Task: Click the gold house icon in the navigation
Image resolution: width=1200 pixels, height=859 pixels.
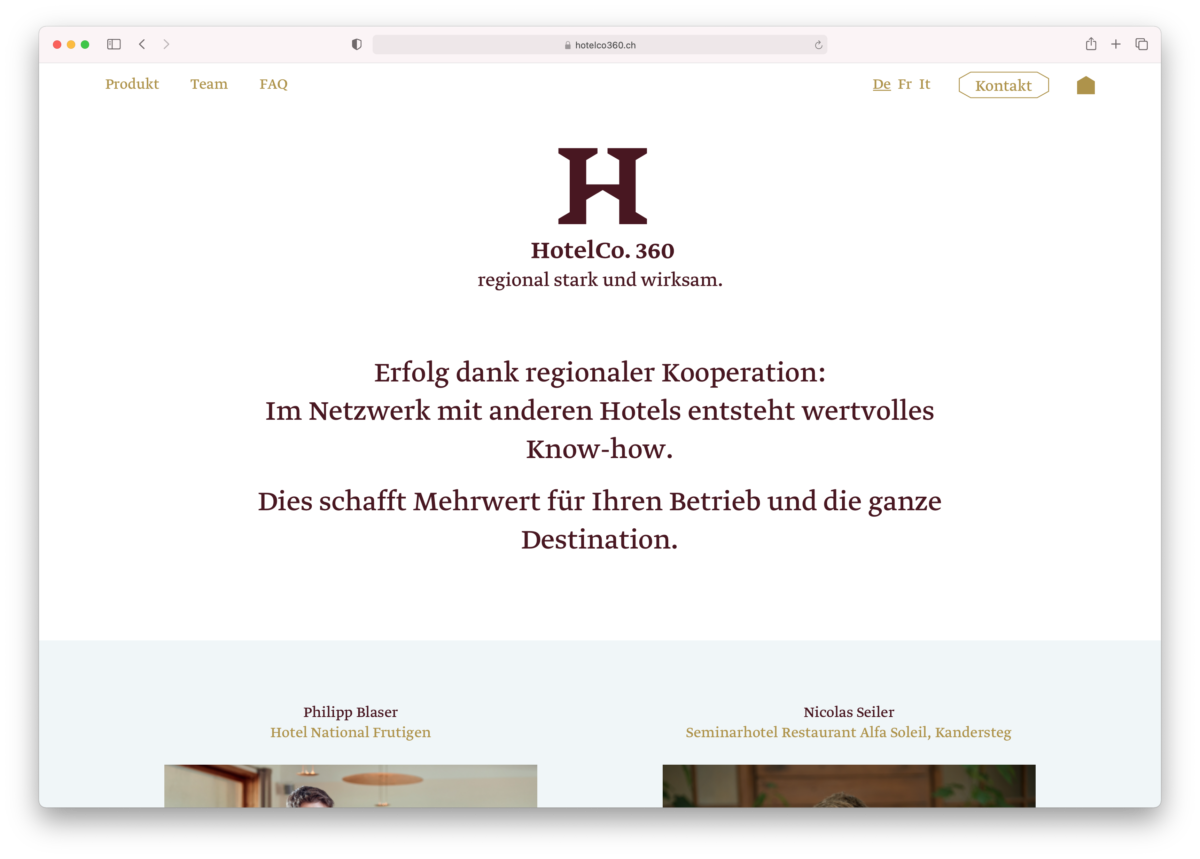Action: (1085, 85)
